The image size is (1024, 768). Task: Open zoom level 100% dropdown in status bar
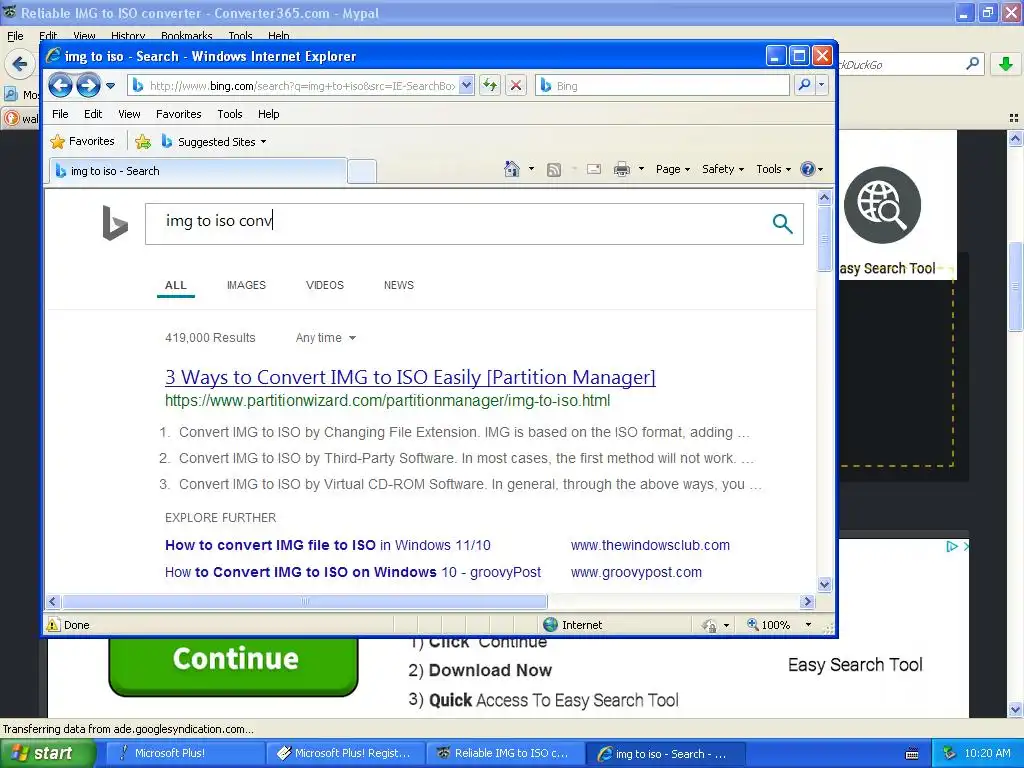808,625
